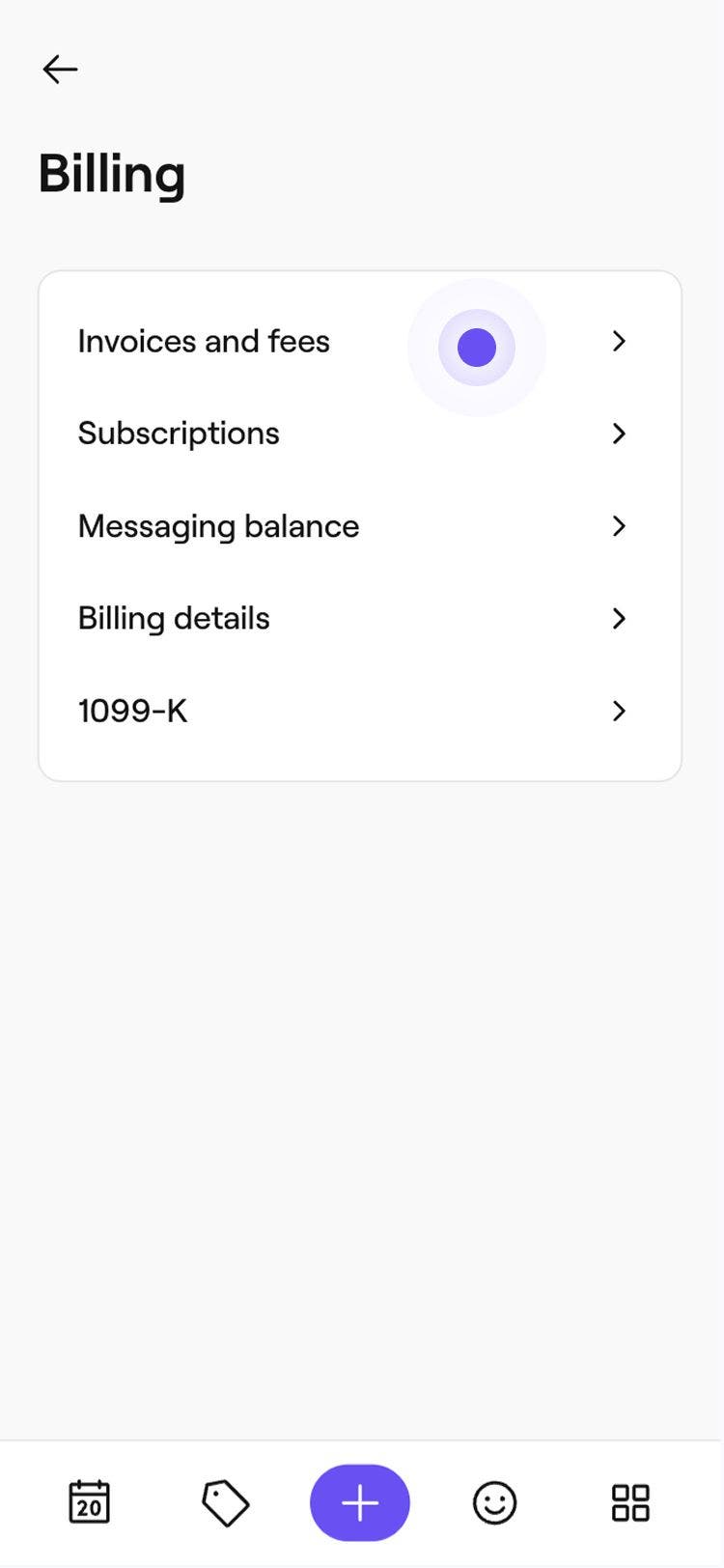Tap the purple dot indicator
Screen dimensions: 724x1568
(x=476, y=348)
